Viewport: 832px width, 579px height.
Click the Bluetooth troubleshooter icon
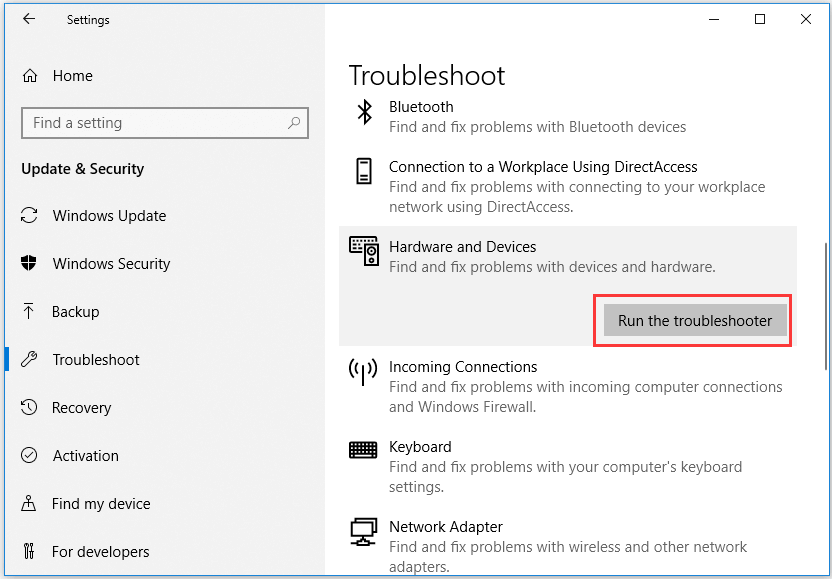click(x=364, y=110)
